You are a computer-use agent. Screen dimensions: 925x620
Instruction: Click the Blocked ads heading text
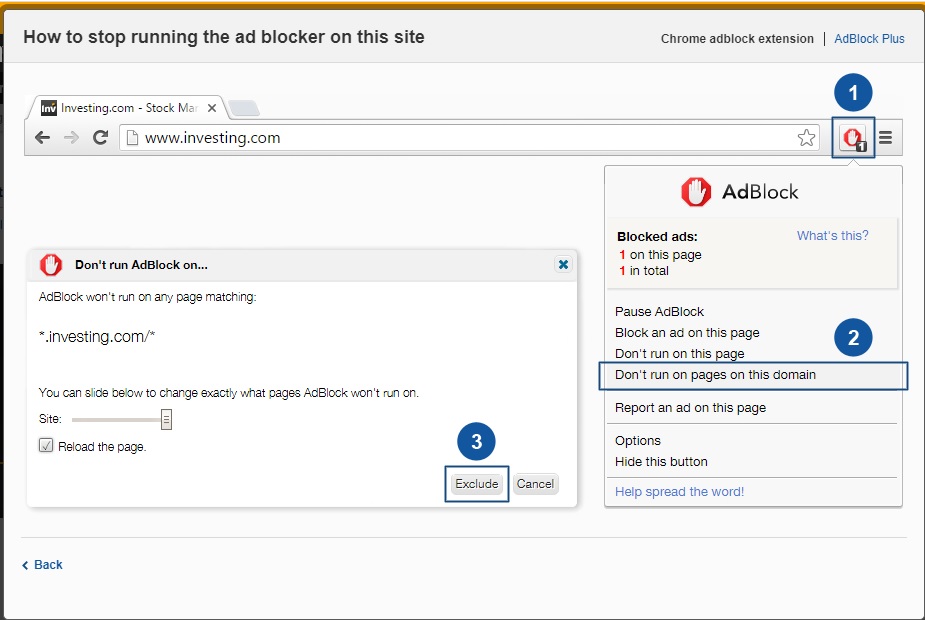657,237
